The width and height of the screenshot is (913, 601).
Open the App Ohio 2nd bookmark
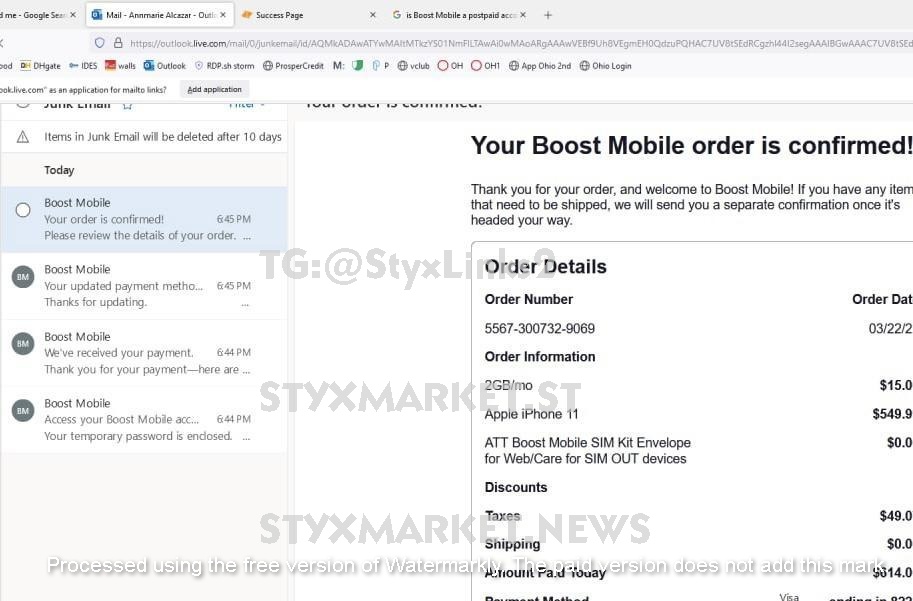click(x=540, y=66)
